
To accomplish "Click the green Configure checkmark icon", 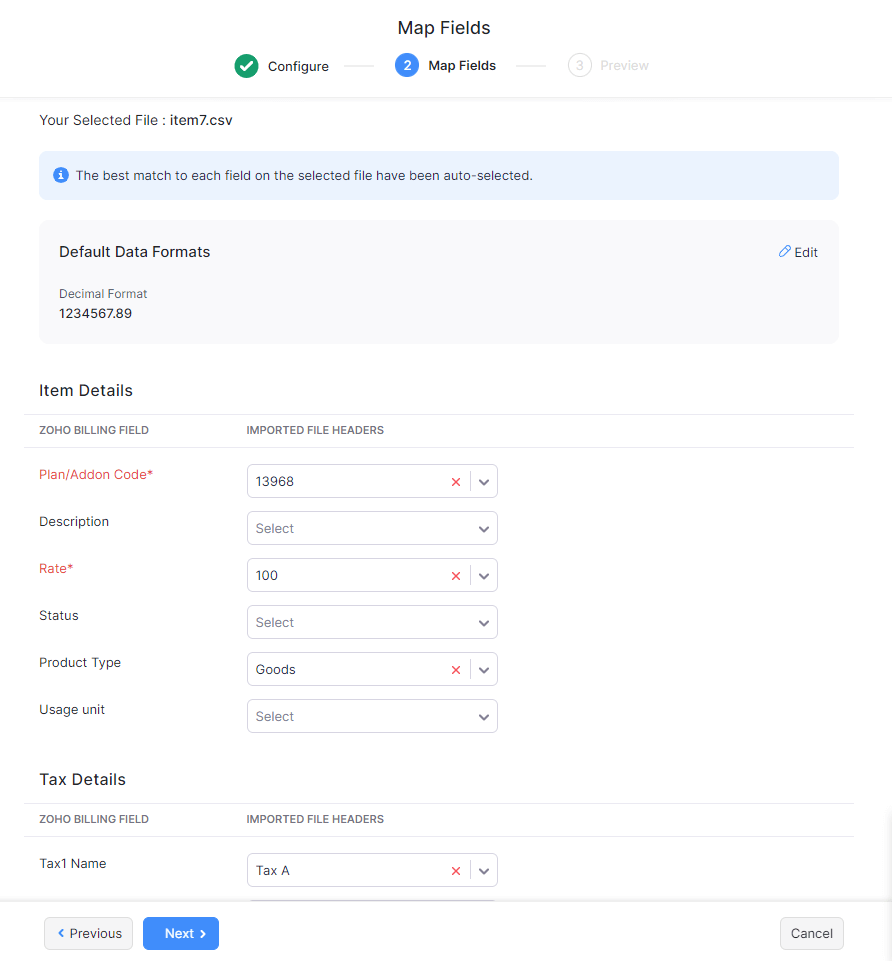I will pos(246,66).
